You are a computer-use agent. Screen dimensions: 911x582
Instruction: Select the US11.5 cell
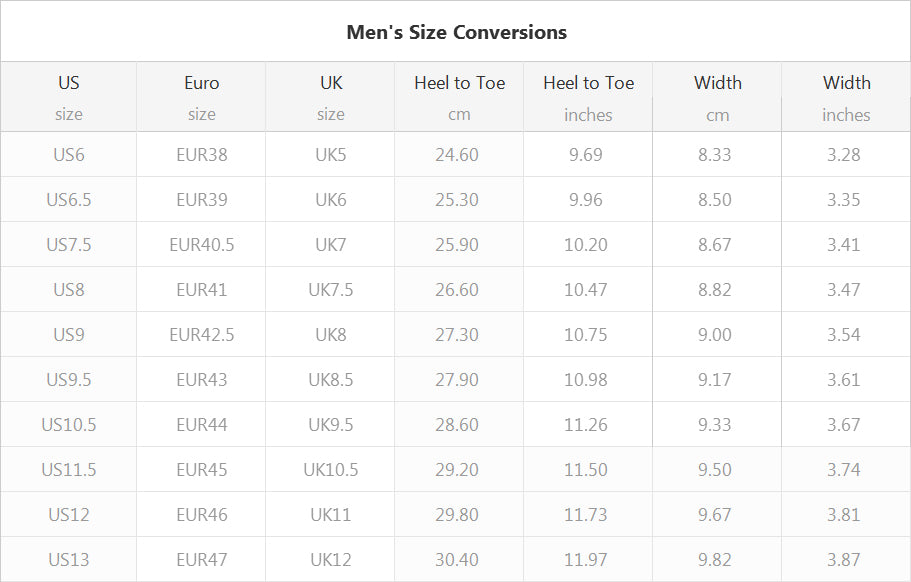click(69, 469)
